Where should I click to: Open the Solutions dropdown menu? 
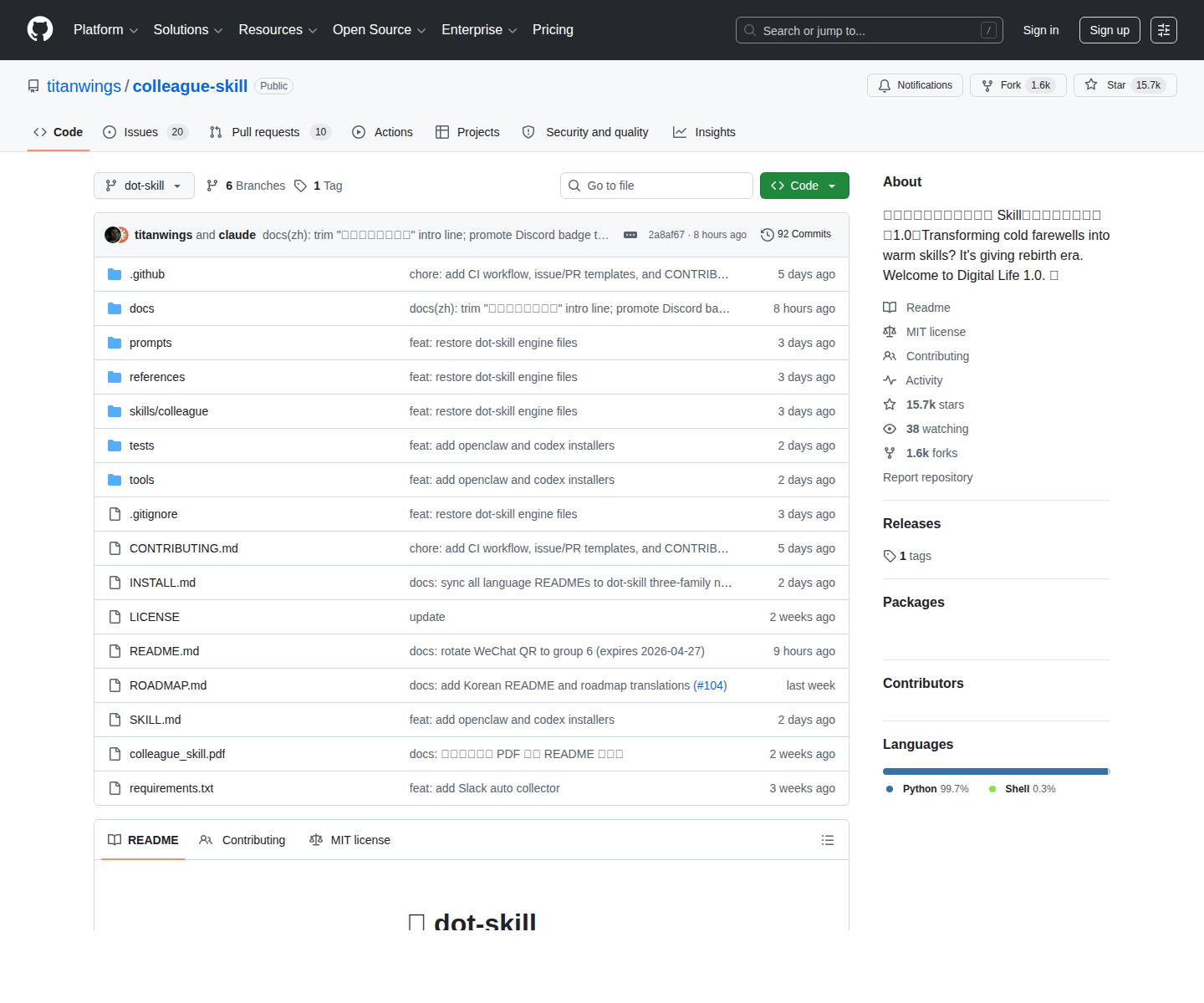point(188,30)
